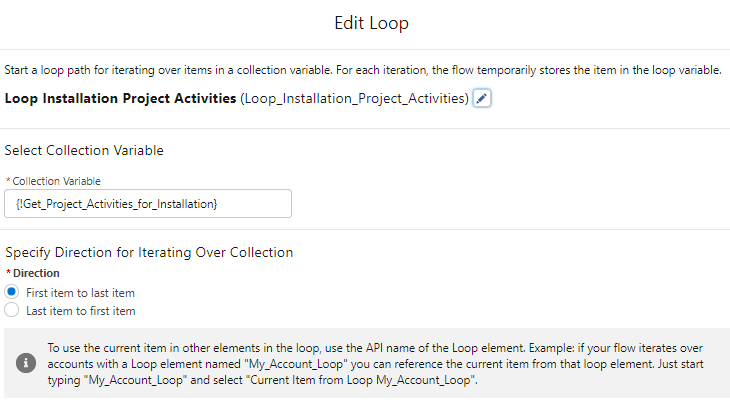Click the red asterisk before Collection Variable
The width and height of the screenshot is (730, 403).
tap(8, 180)
